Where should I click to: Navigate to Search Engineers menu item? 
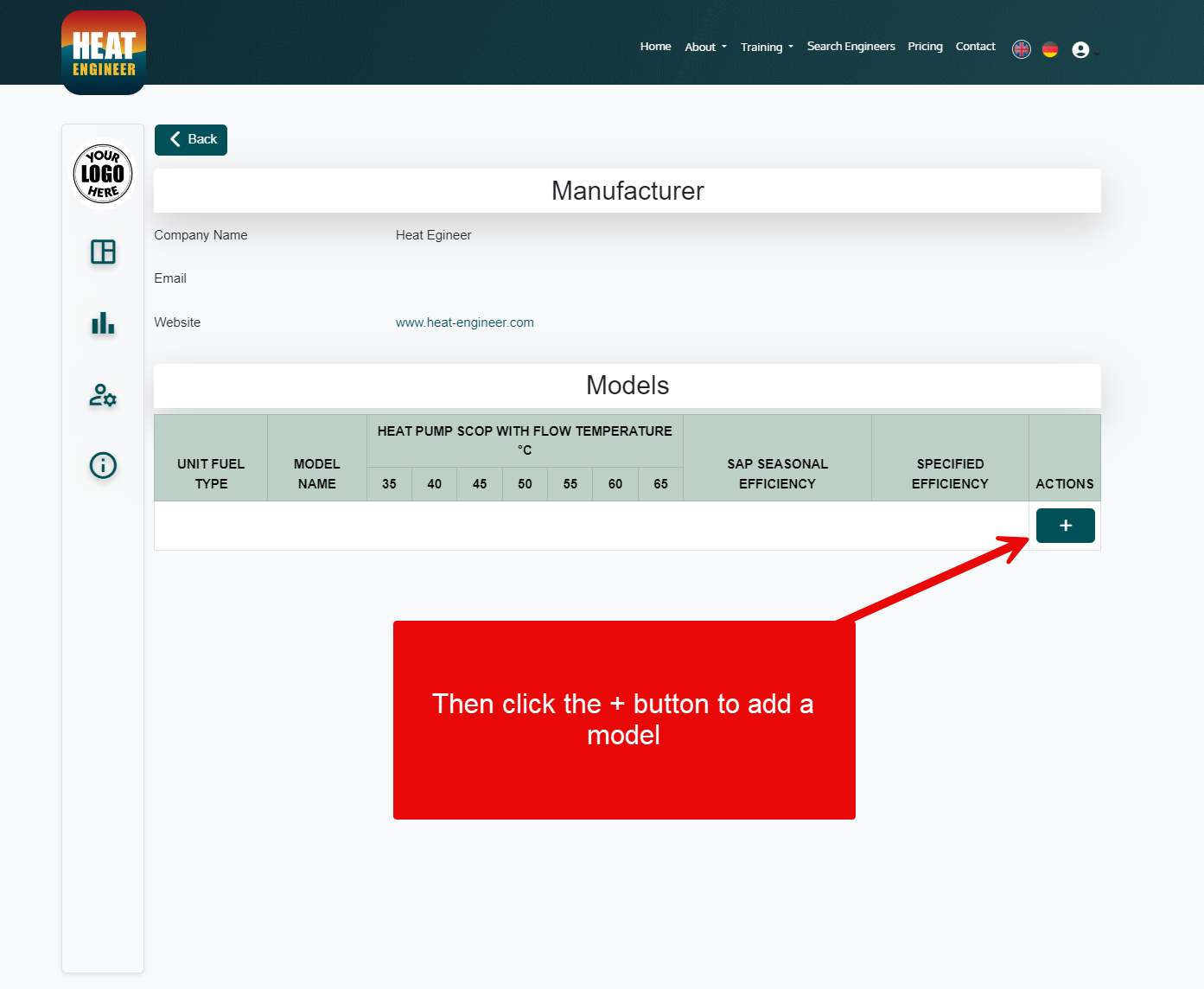pos(850,46)
